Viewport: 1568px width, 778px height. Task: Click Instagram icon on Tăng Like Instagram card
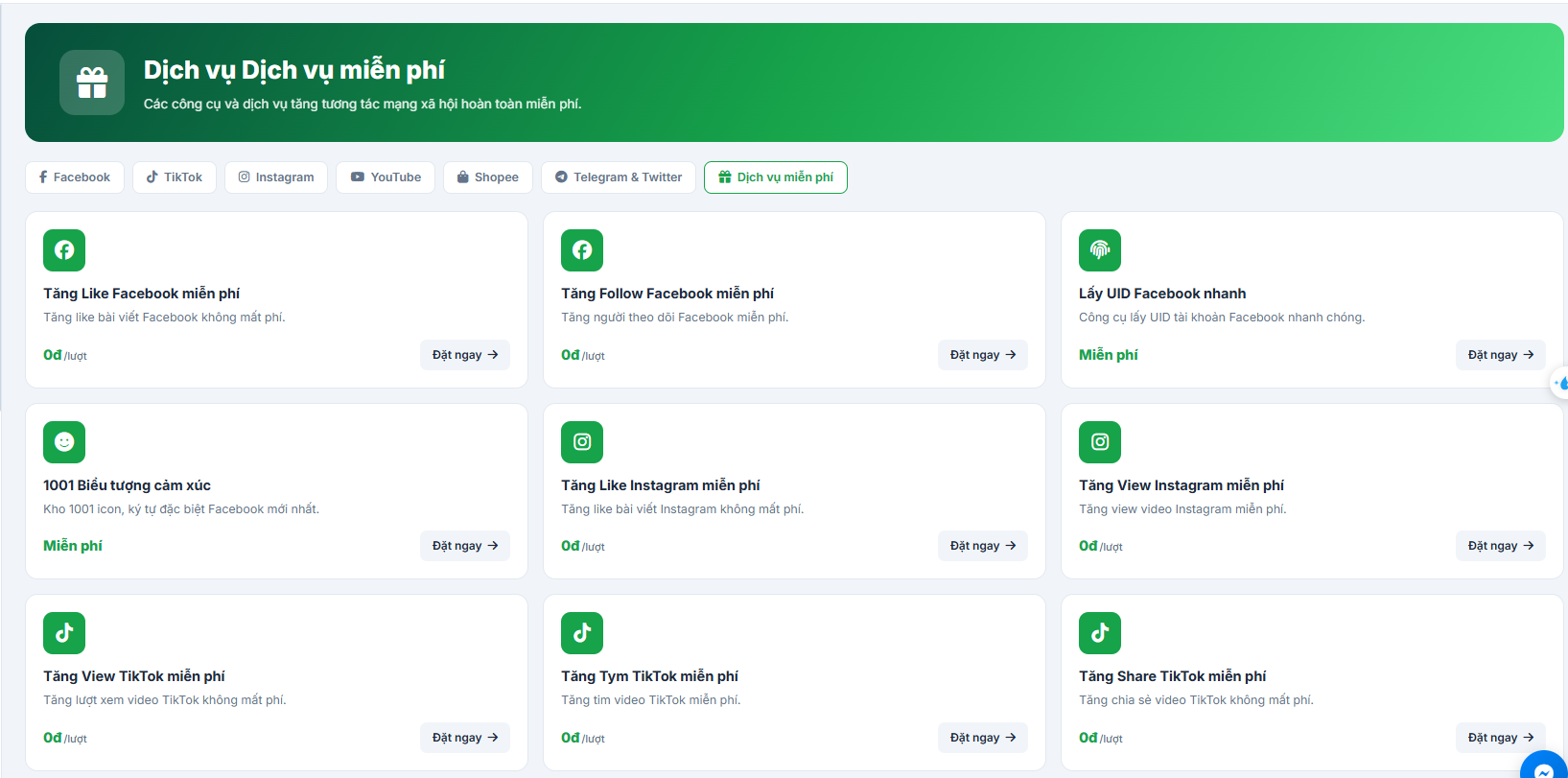click(582, 442)
